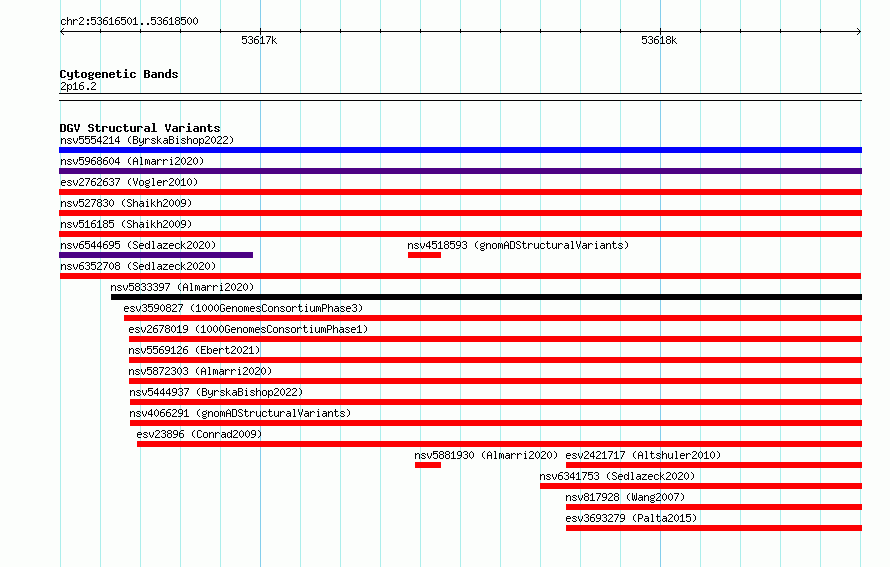Click the DGV Structural Variants track title

140,128
